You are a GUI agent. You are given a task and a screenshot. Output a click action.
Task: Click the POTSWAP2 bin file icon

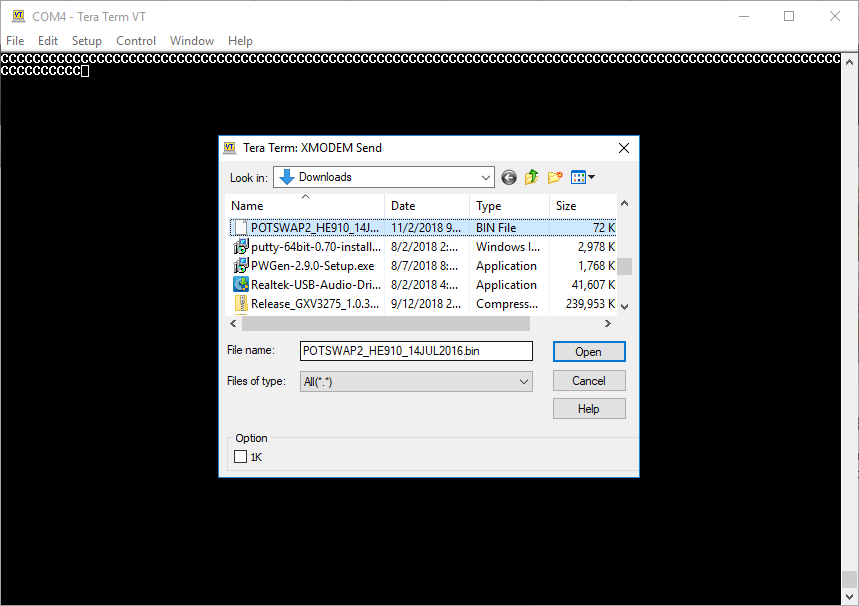(x=240, y=227)
